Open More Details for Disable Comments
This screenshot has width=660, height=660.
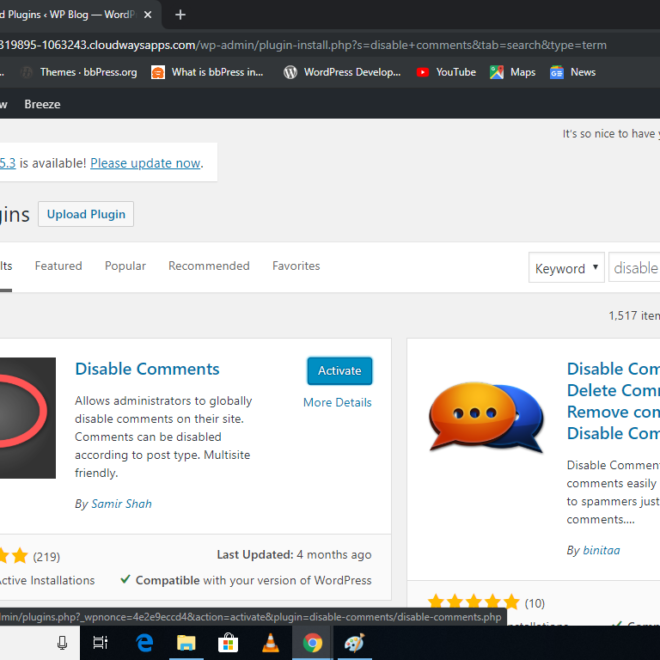[x=337, y=402]
